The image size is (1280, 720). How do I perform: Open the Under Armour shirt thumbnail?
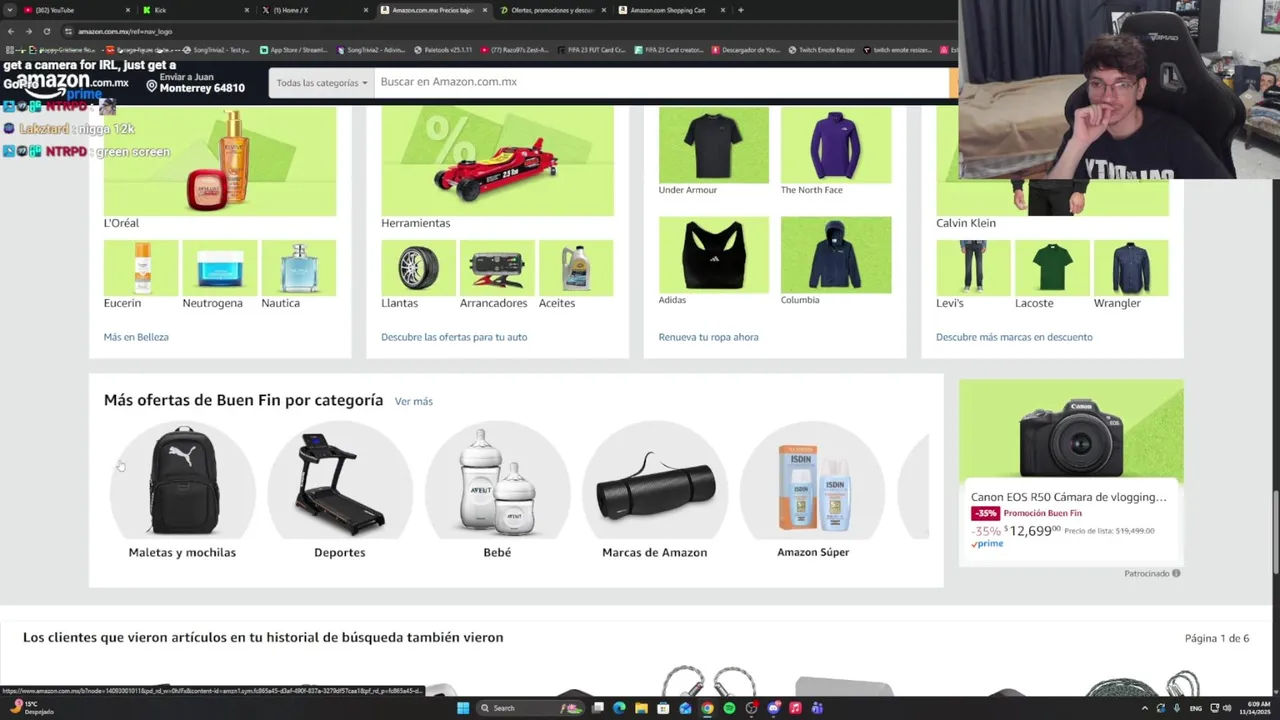[714, 145]
